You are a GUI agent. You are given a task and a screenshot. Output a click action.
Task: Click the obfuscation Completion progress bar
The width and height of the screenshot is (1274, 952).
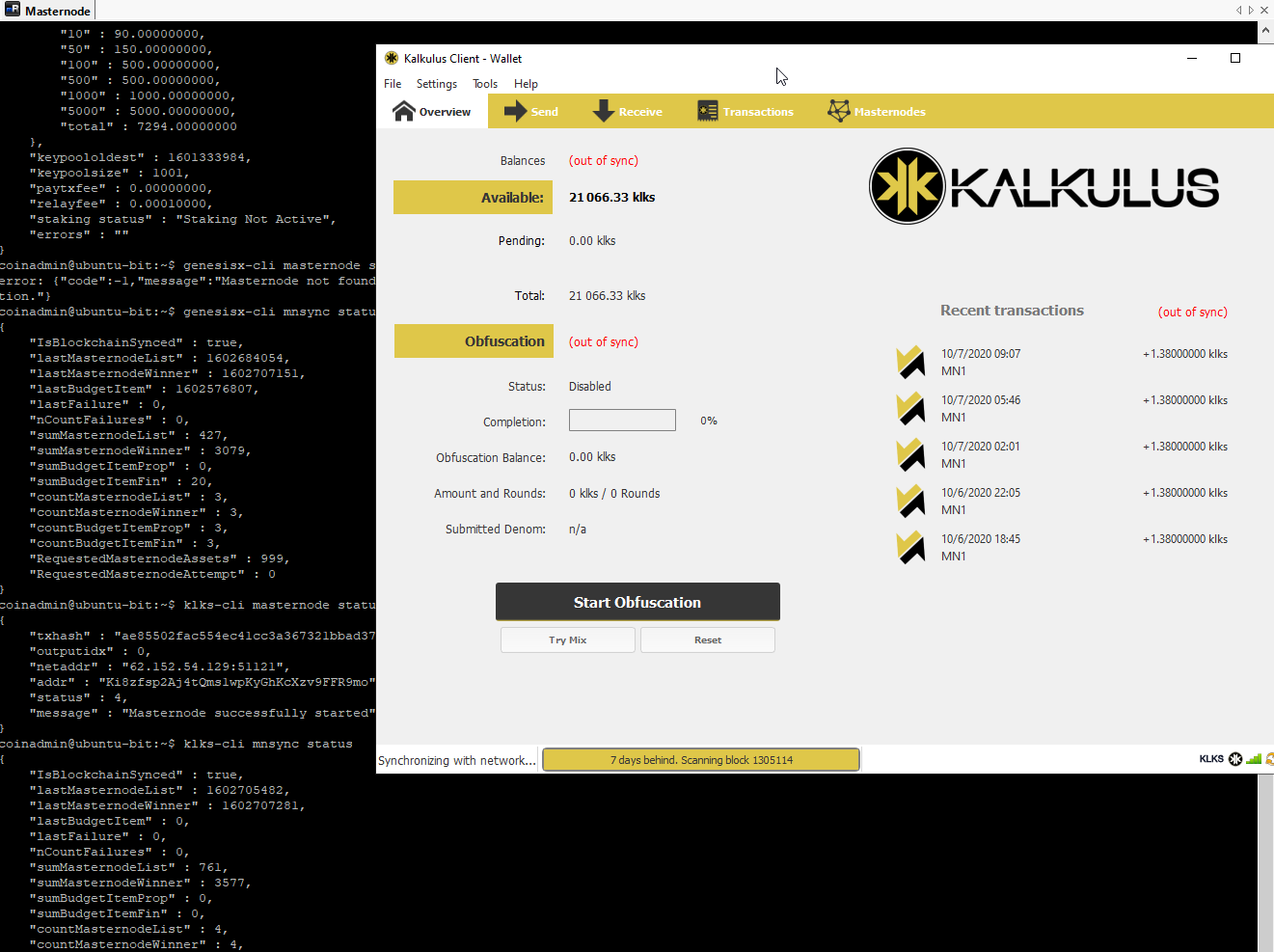622,421
